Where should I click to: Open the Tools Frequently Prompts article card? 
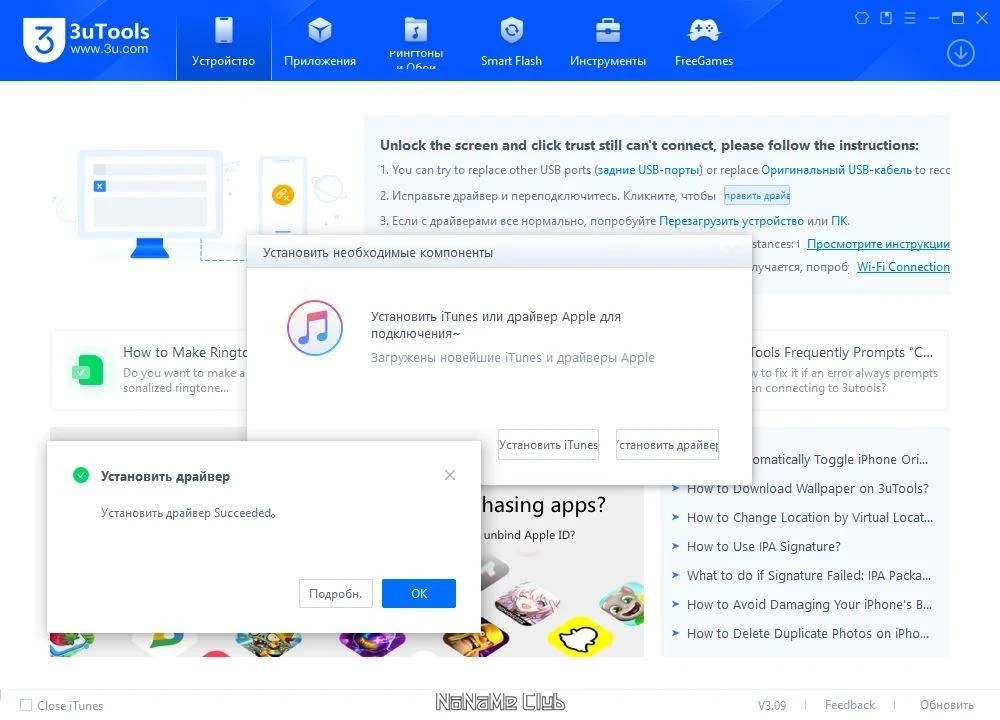[849, 370]
